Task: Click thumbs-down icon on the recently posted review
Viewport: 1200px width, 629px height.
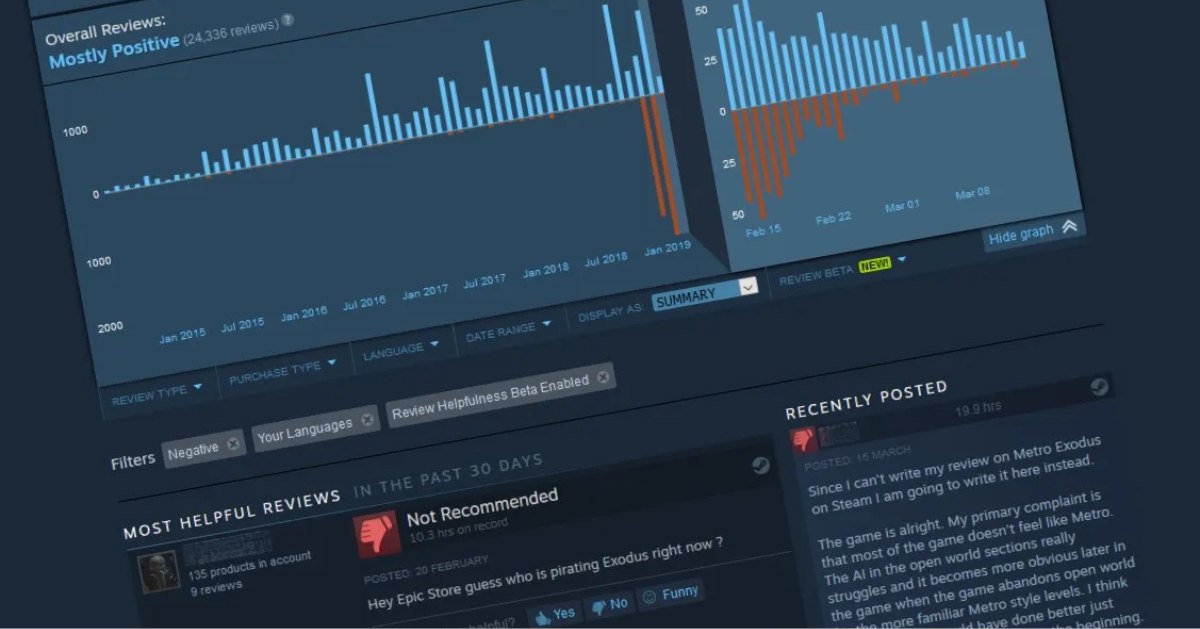Action: pos(804,439)
